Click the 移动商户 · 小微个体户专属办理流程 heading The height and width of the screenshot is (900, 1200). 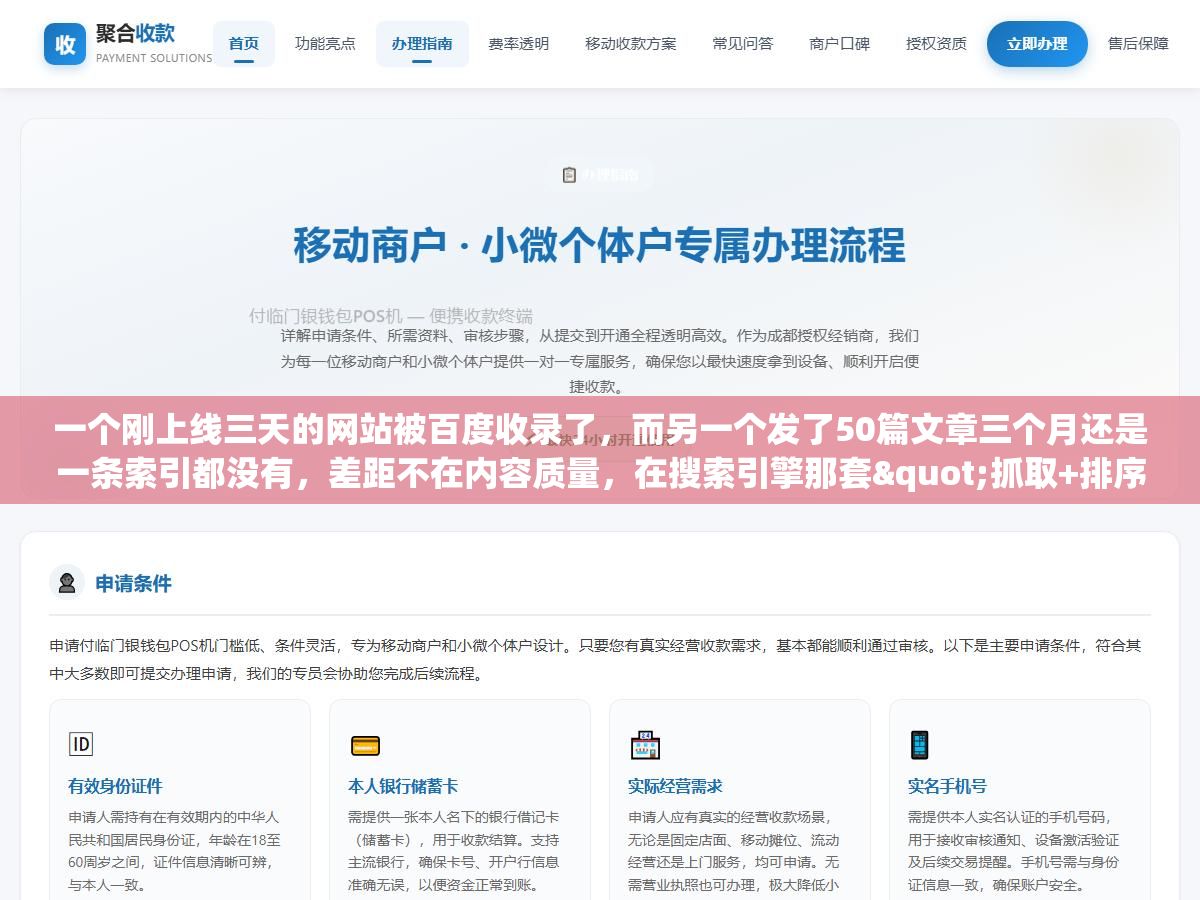(x=600, y=245)
